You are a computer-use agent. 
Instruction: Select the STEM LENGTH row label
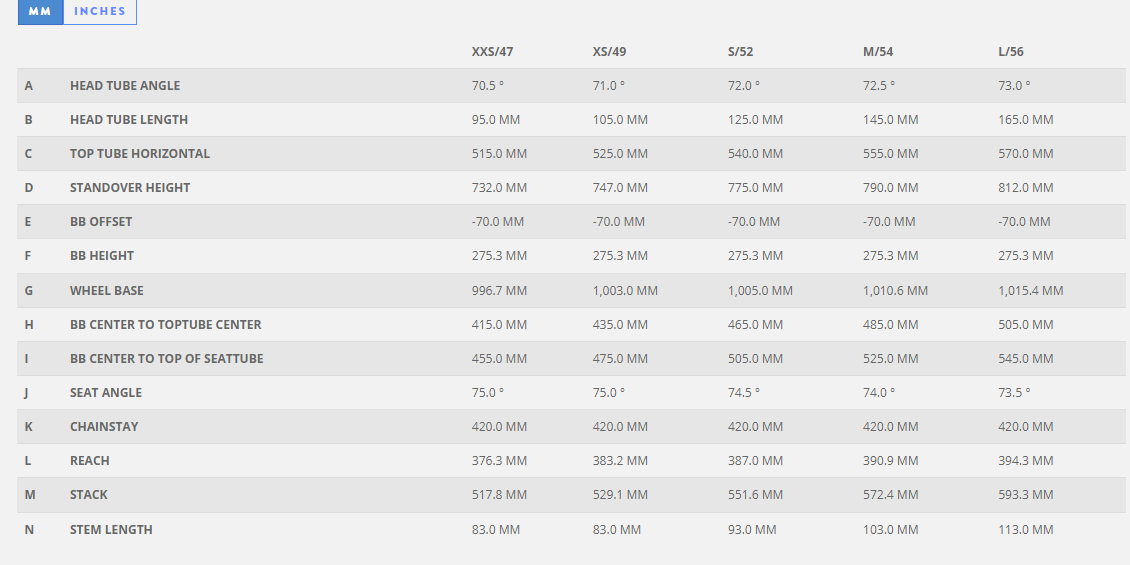point(111,530)
